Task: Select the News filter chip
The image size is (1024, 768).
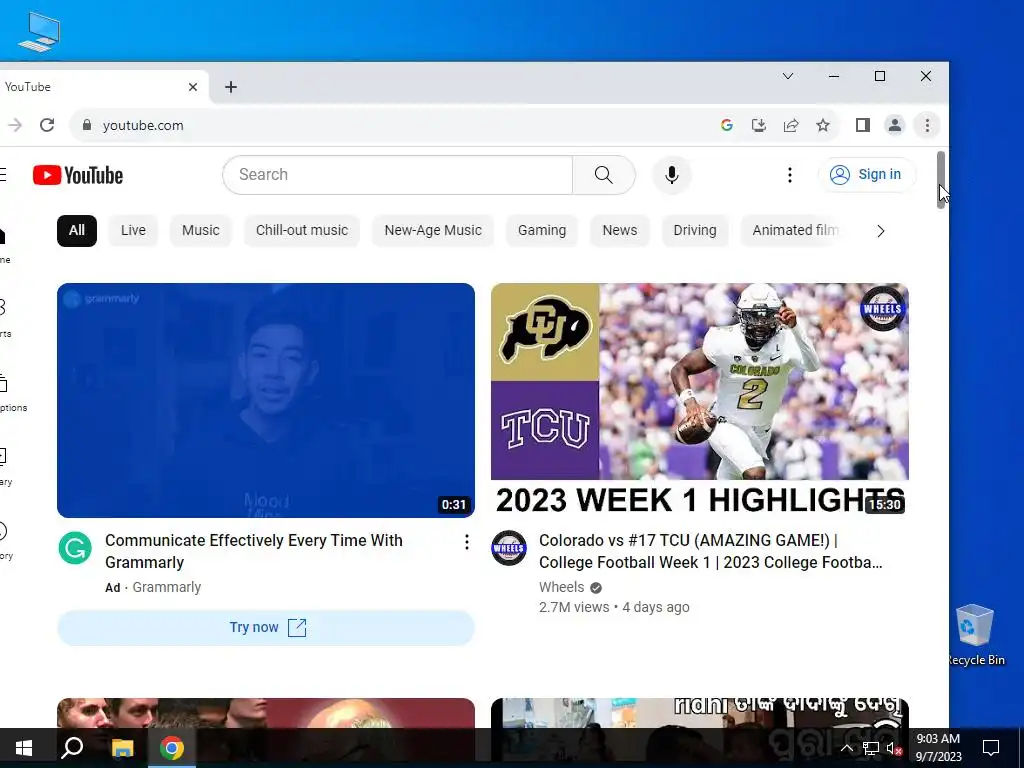Action: pos(620,231)
